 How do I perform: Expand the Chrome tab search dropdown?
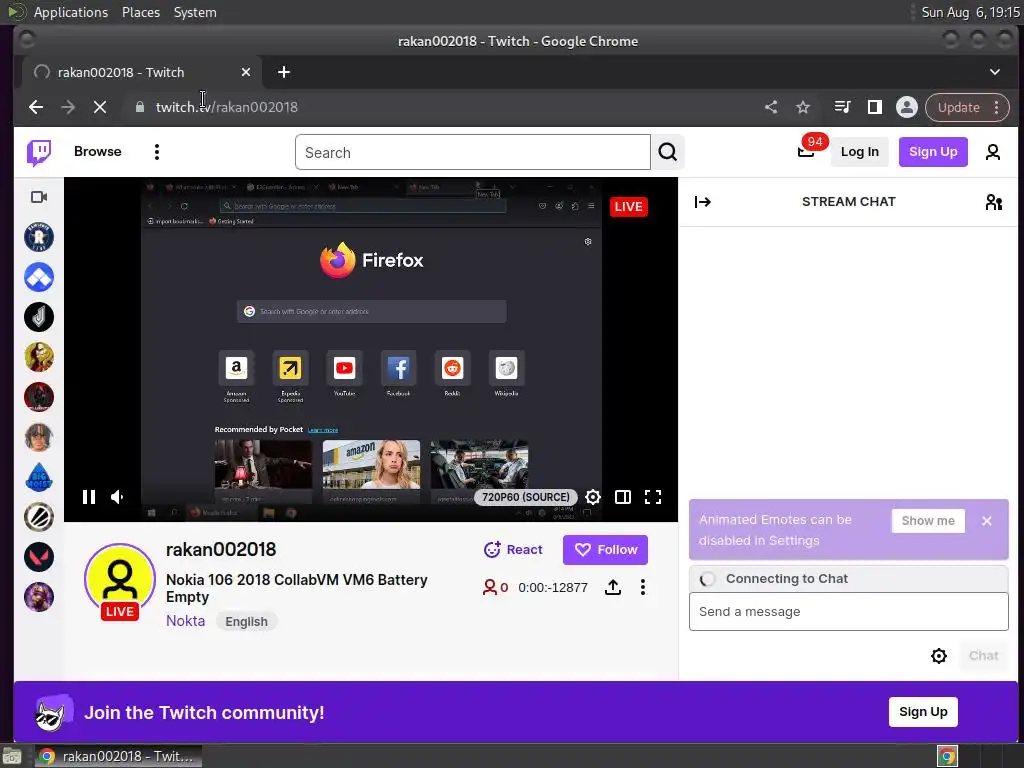(994, 72)
